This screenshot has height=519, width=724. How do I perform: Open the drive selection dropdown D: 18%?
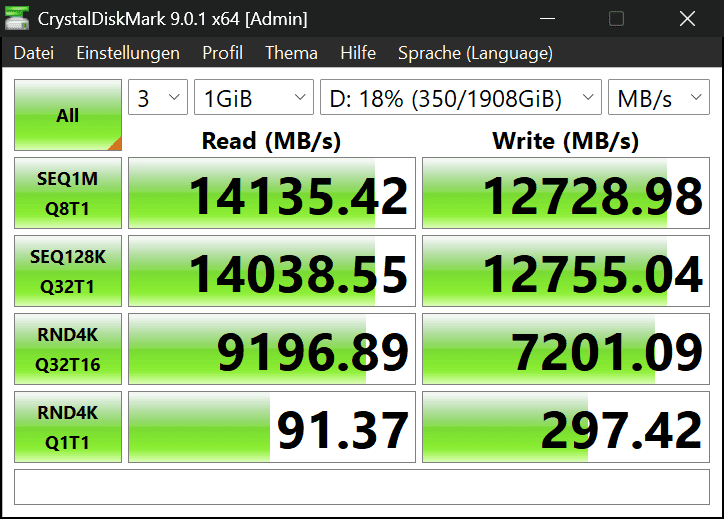[461, 97]
